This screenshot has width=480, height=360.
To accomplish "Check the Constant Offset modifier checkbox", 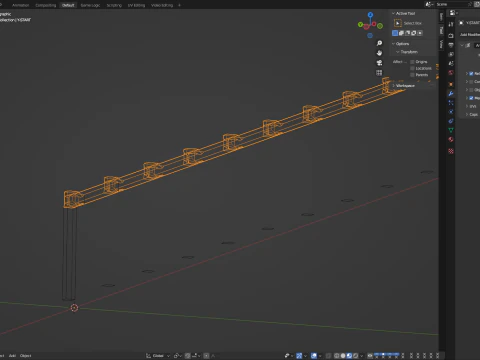I will 471,82.
